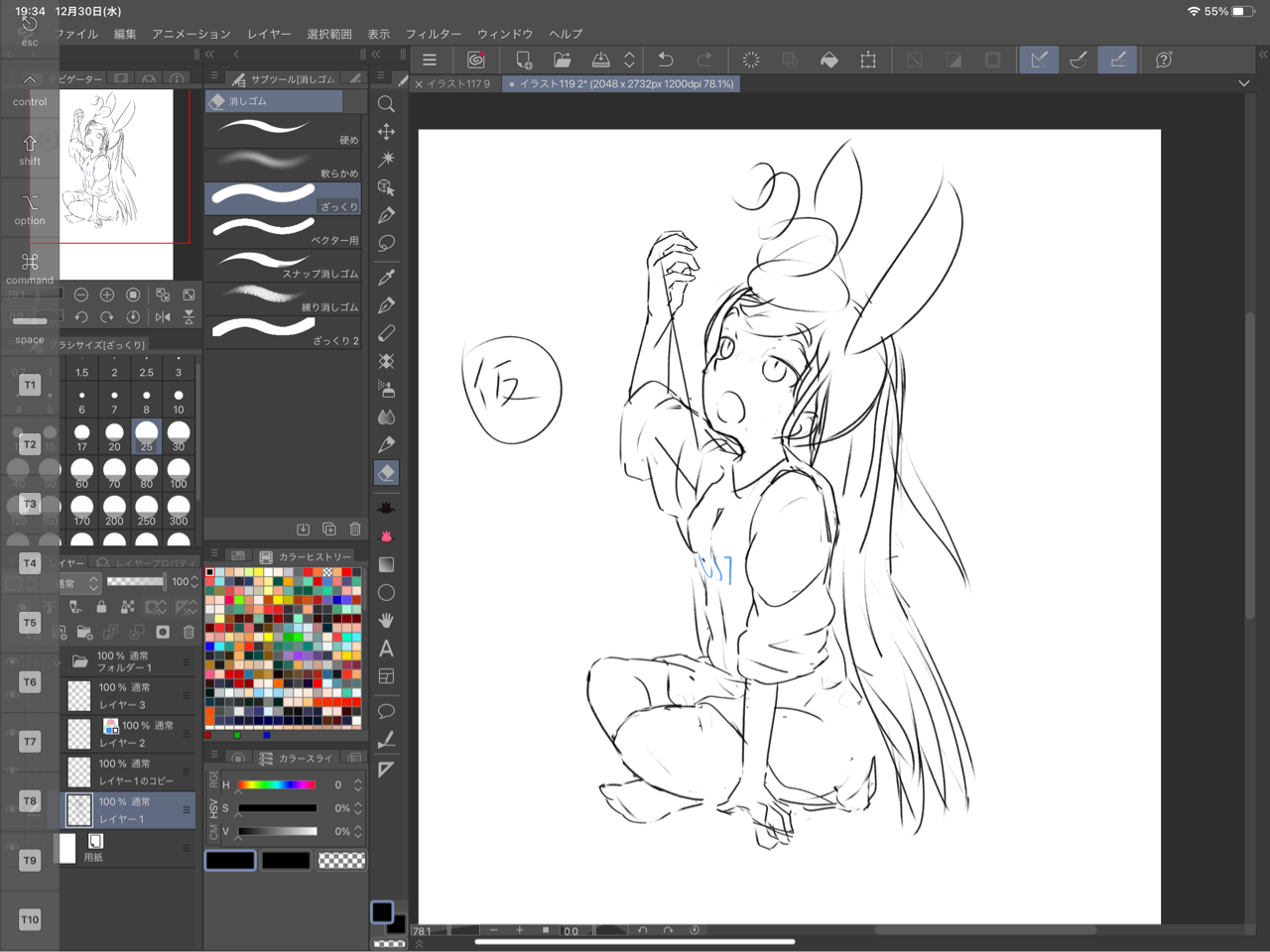Select the Operation object cube tool
The image size is (1270, 952).
[x=387, y=186]
